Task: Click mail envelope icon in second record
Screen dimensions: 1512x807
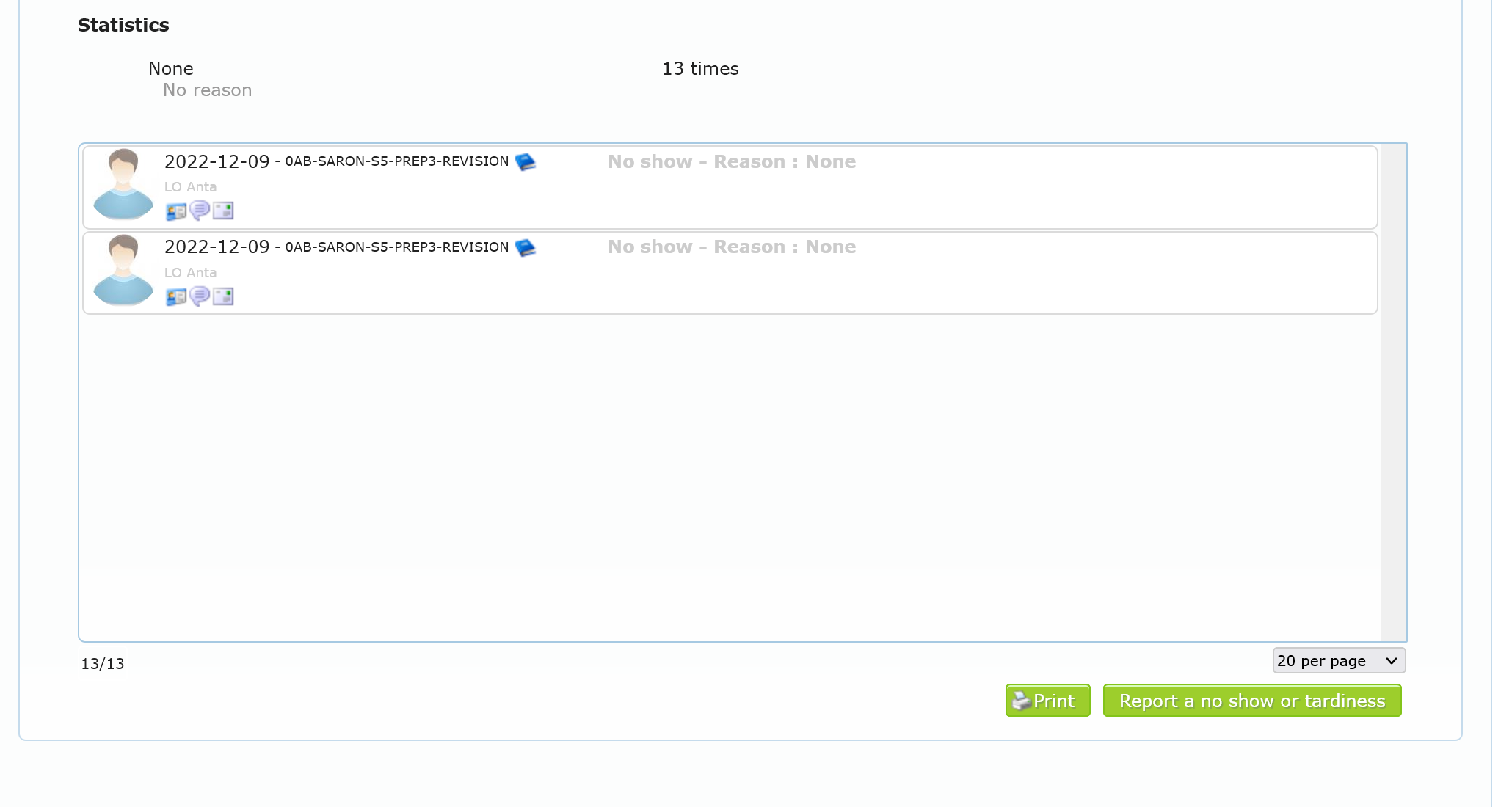Action: [x=223, y=296]
